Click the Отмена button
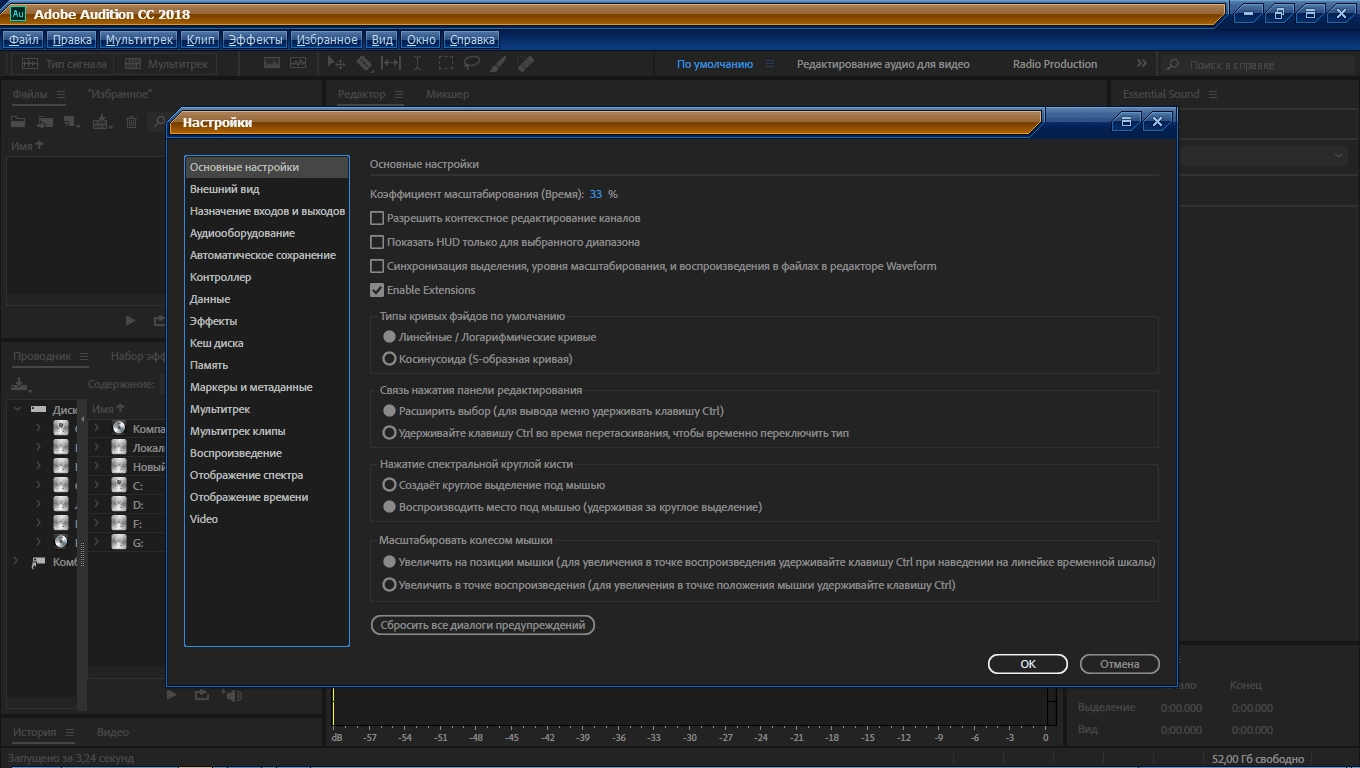 point(1120,664)
